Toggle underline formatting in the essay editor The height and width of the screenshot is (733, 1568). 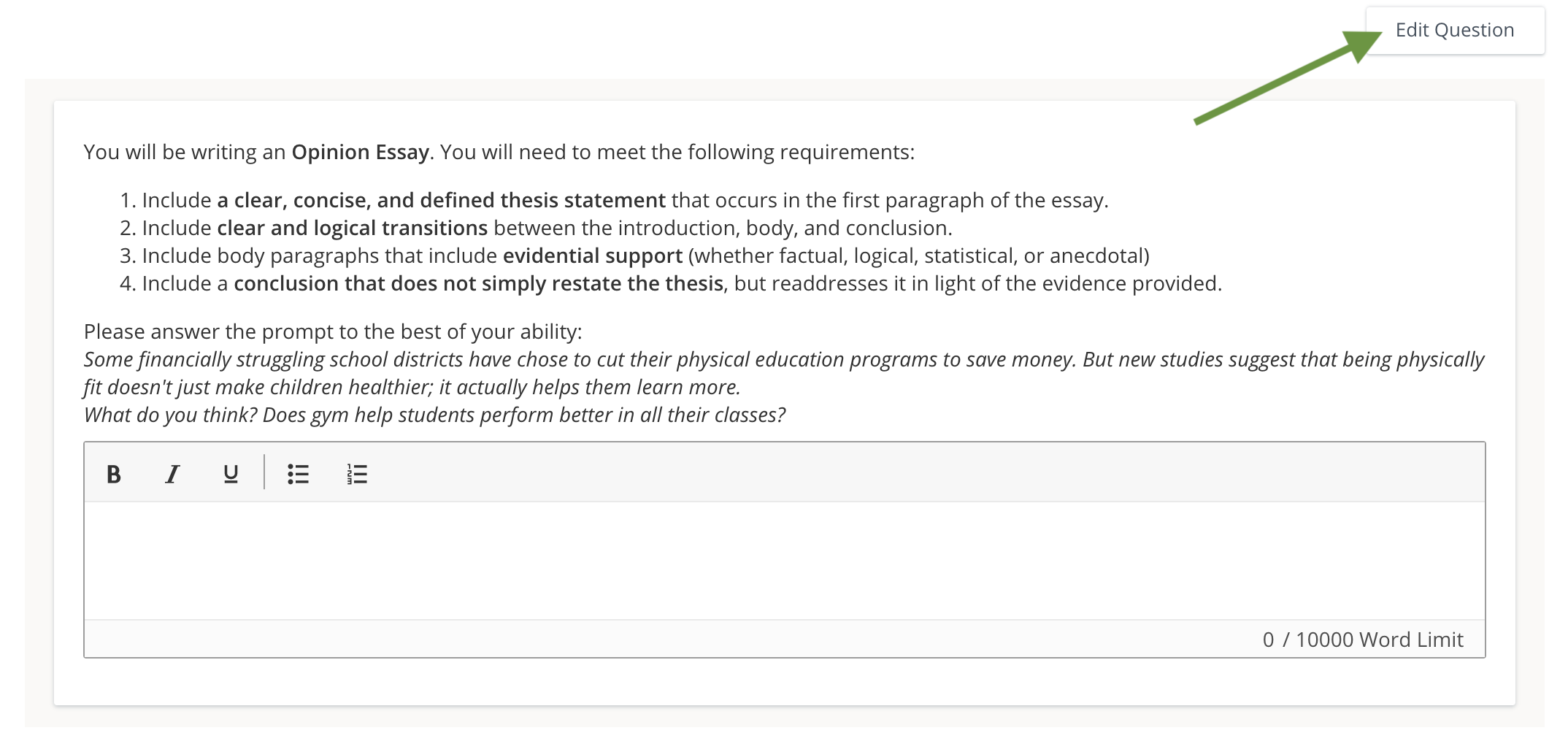coord(231,475)
